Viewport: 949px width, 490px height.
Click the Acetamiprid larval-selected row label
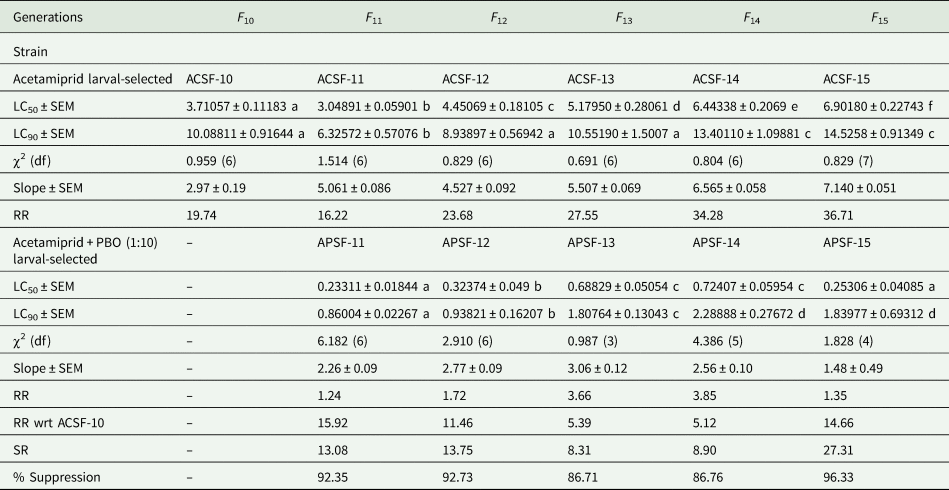93,79
